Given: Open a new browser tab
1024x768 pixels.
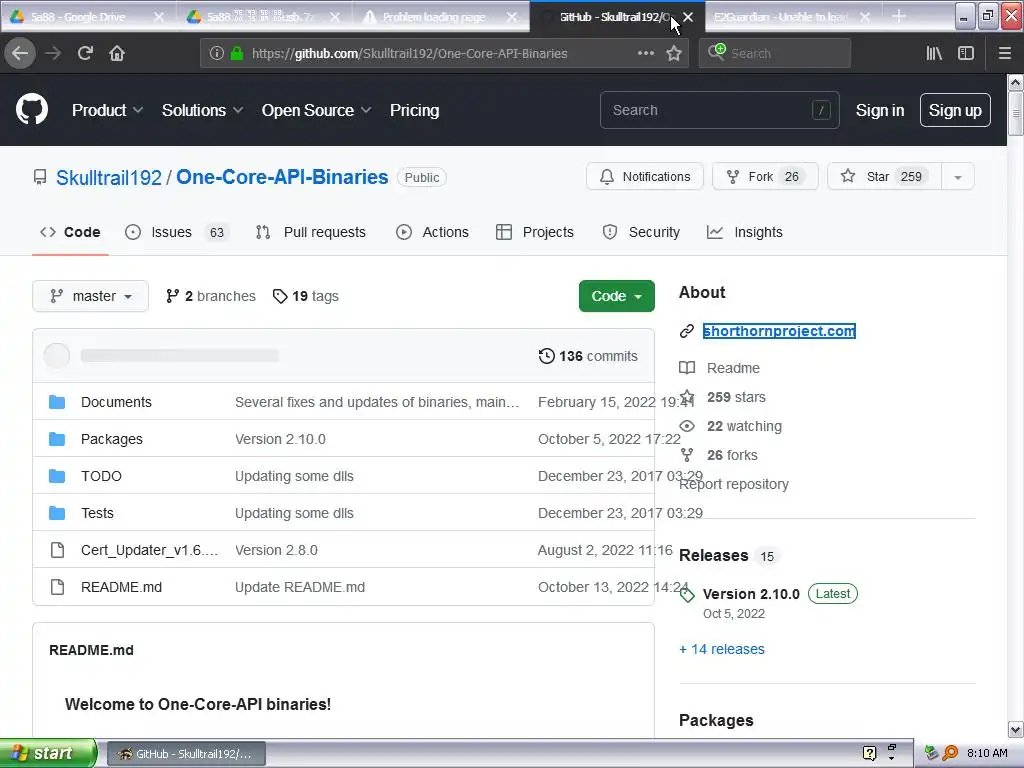Looking at the screenshot, I should 899,16.
